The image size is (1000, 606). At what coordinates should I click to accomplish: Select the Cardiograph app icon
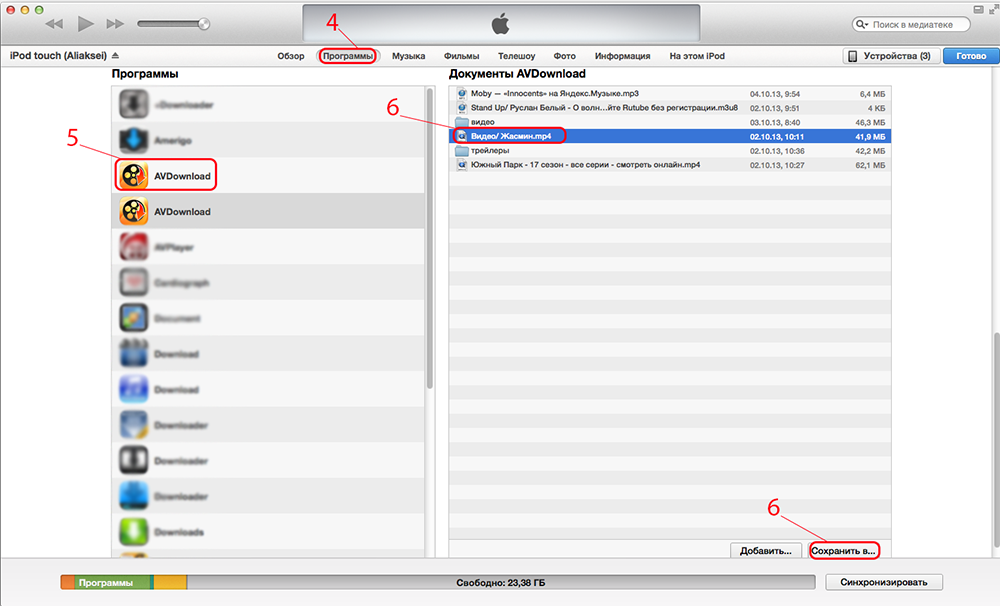pos(133,283)
